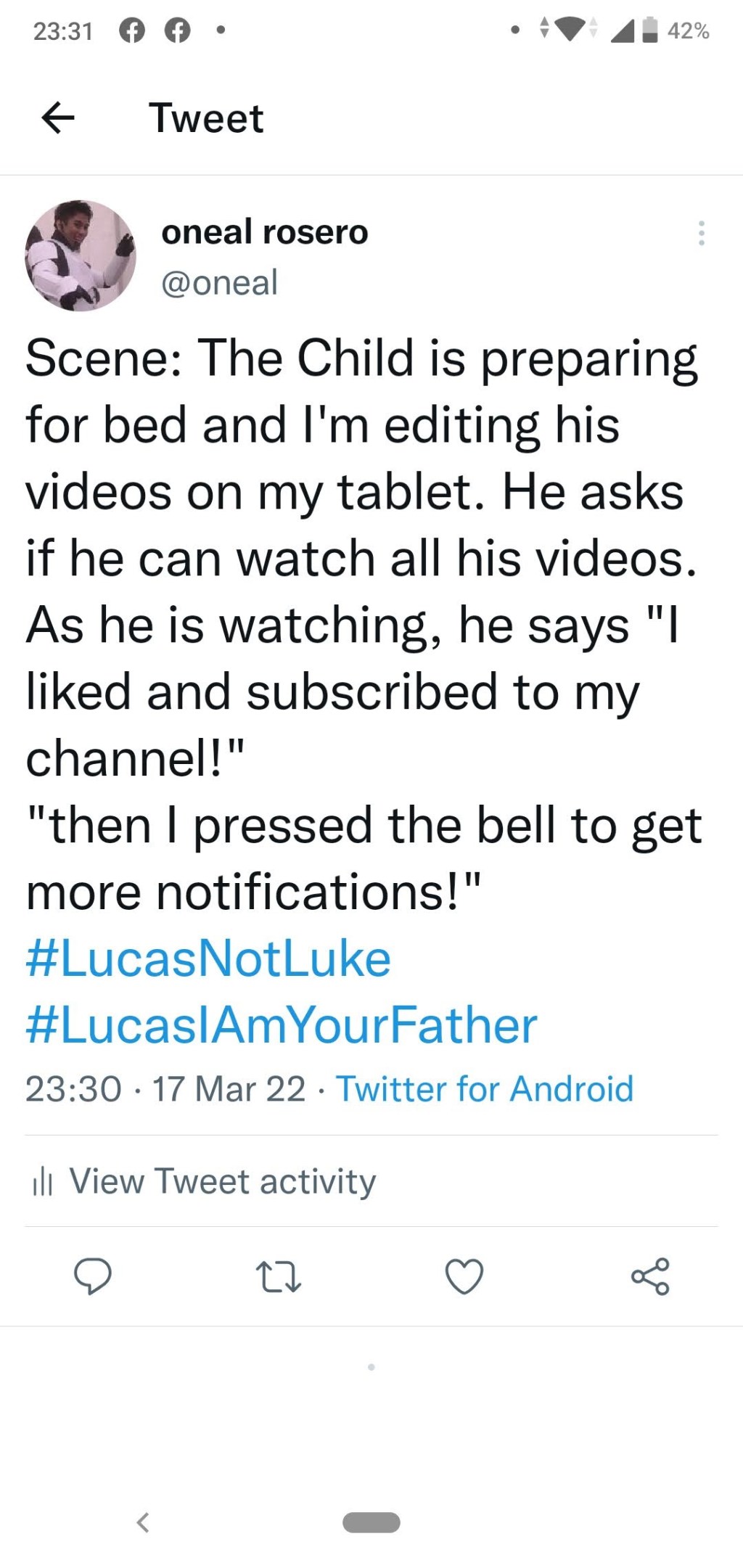
Task: Tap the home gesture pill
Action: pos(371,1522)
